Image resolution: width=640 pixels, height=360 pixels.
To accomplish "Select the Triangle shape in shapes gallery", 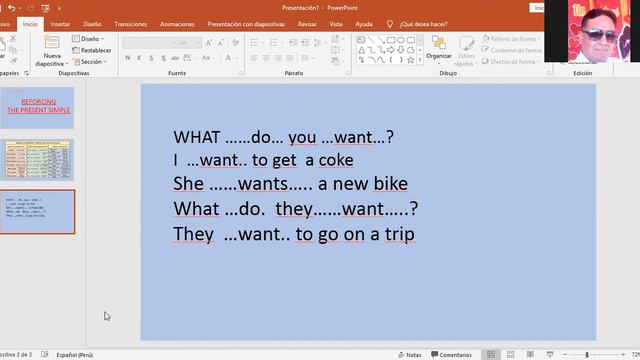I will point(362,50).
